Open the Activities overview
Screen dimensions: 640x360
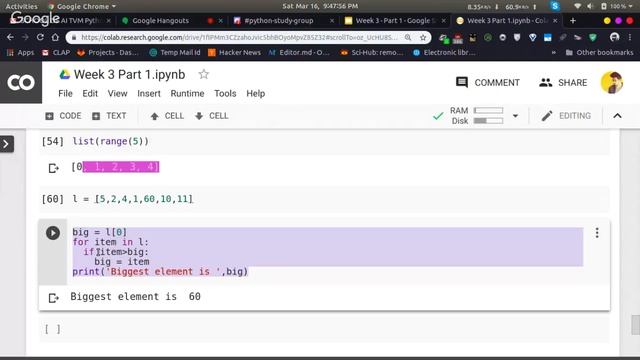21,6
